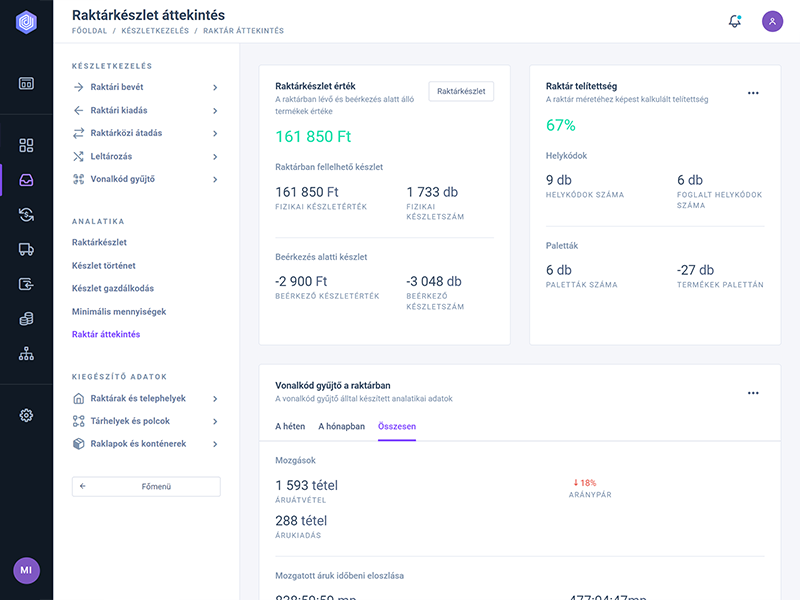
Task: Expand Raktárak és telephelyek chevron
Action: click(215, 398)
